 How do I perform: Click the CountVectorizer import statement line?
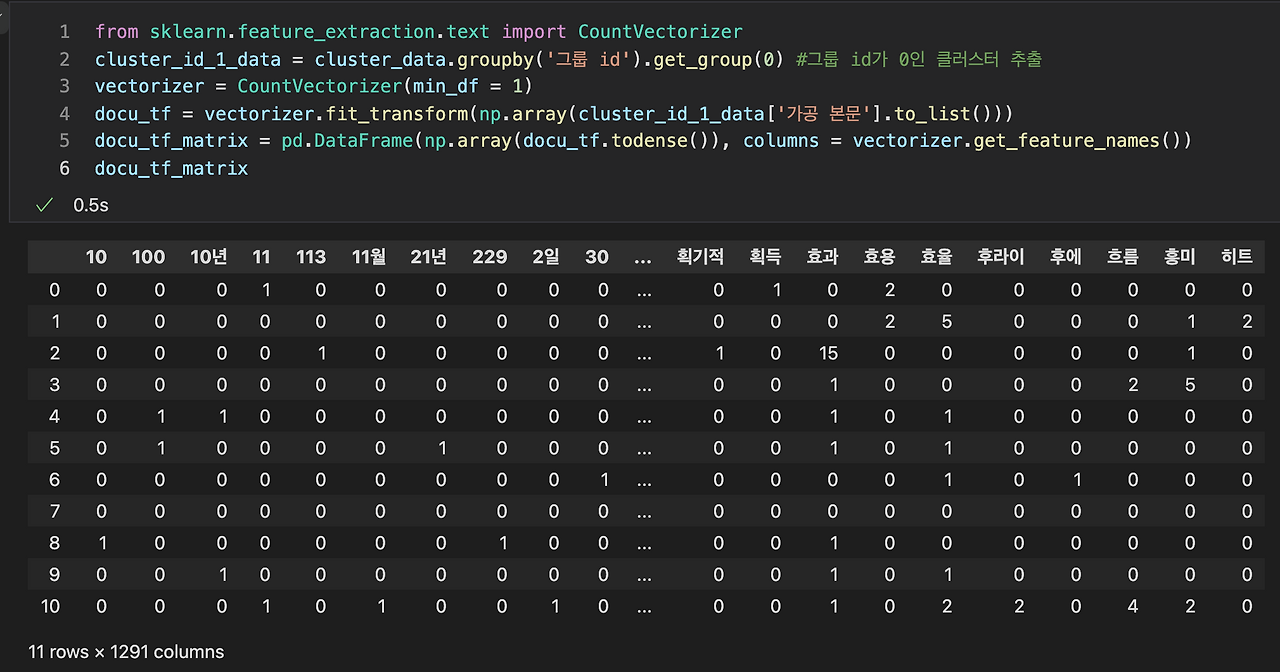coord(419,32)
